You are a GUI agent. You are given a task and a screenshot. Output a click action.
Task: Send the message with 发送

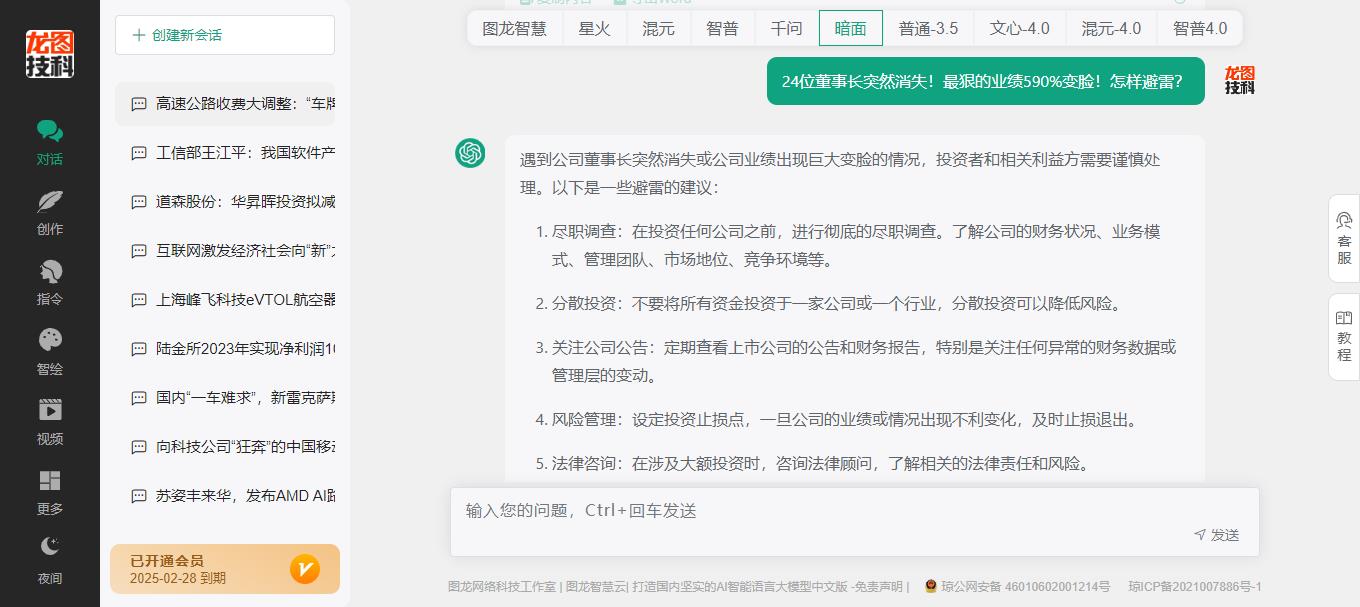pos(1217,535)
